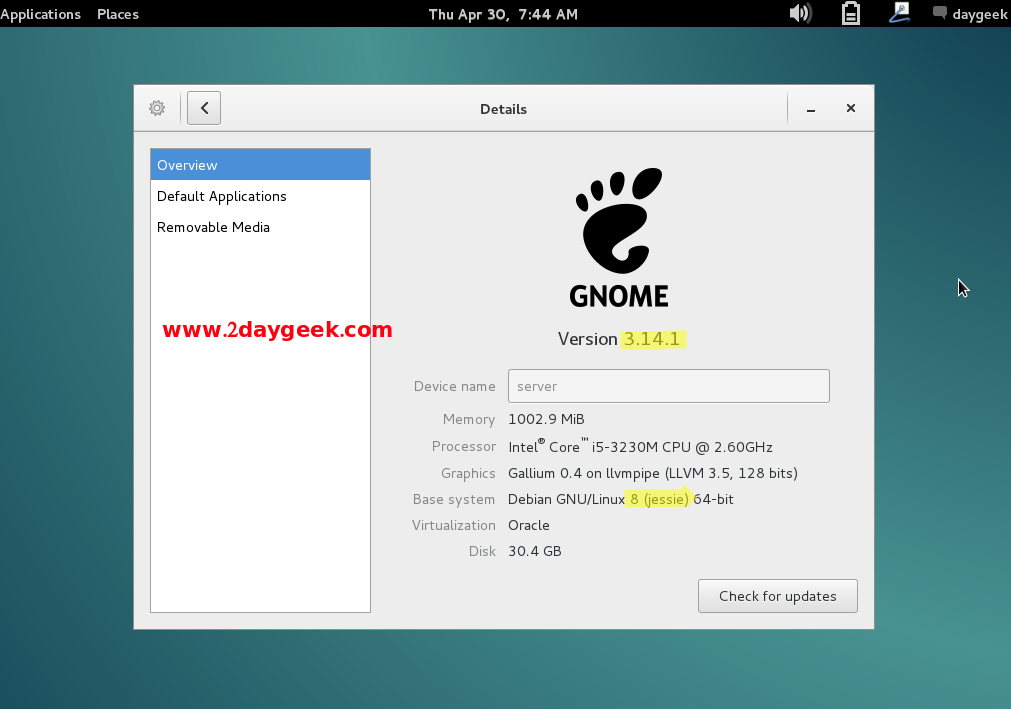Close the Details window
The image size is (1011, 709).
850,108
